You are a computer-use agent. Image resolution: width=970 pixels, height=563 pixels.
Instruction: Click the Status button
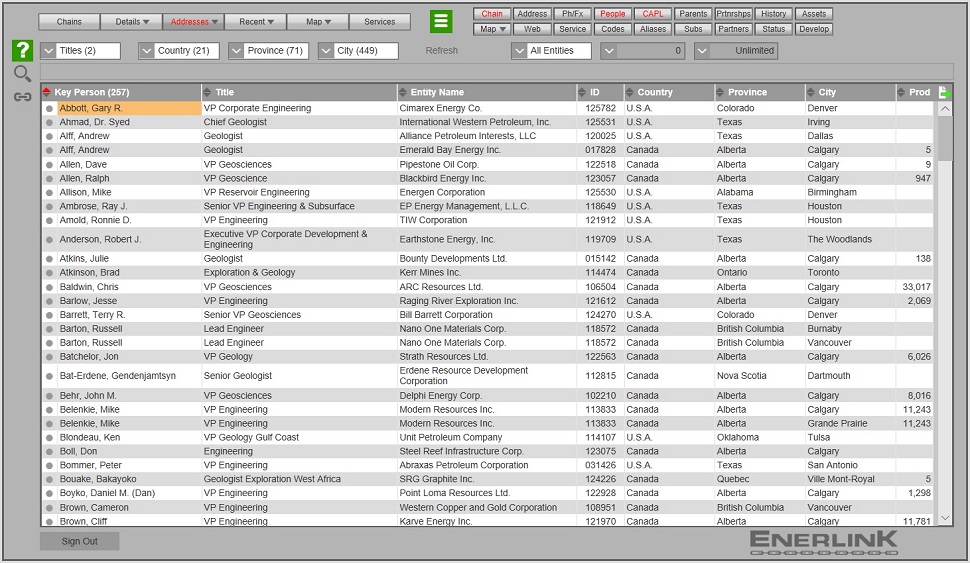tap(773, 29)
